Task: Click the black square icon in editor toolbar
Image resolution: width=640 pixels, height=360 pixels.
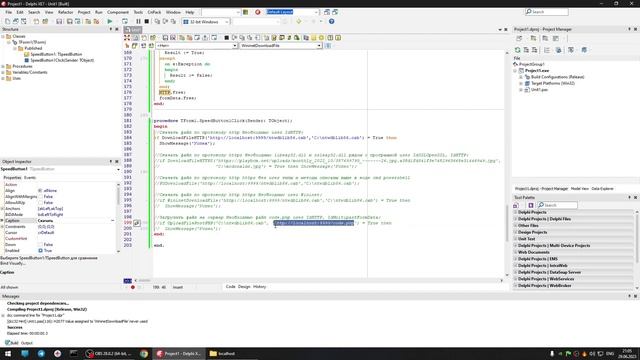Action: [x=227, y=38]
